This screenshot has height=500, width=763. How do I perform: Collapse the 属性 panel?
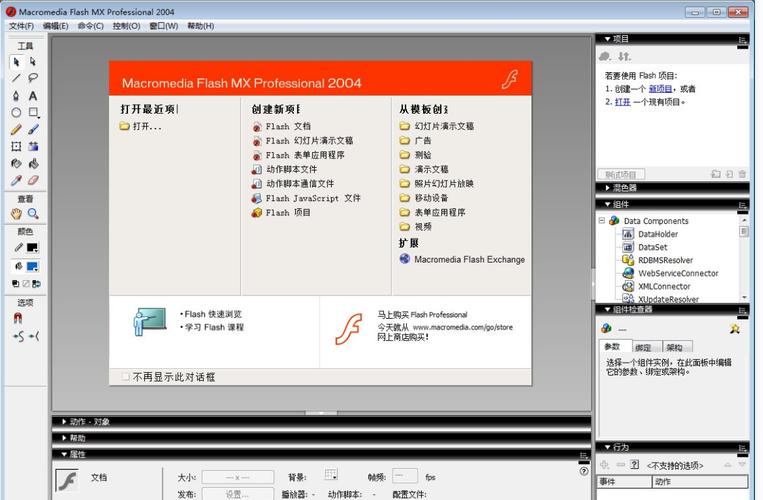64,454
